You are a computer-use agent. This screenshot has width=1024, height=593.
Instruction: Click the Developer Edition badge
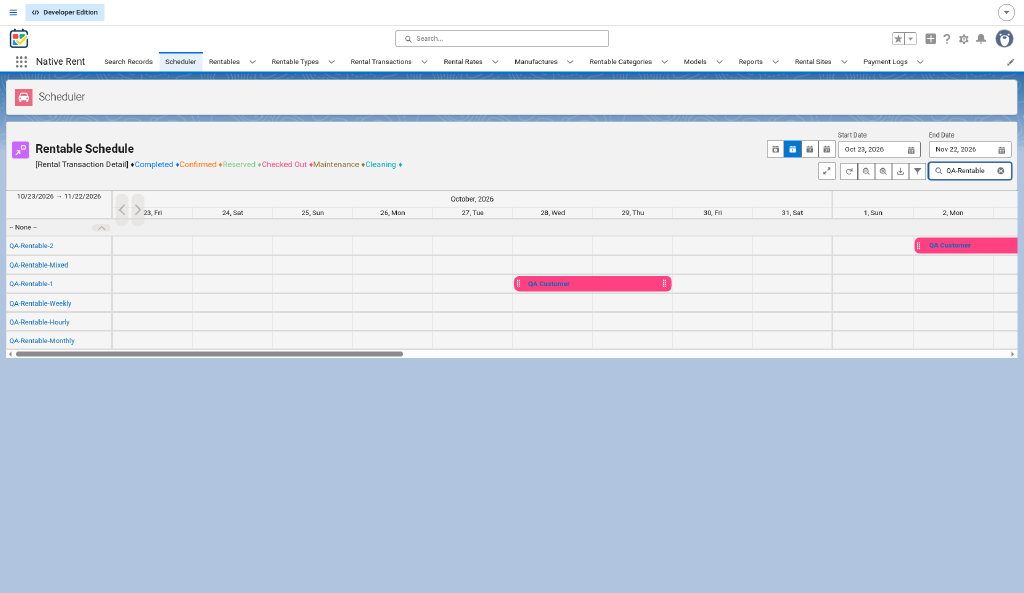click(x=65, y=12)
